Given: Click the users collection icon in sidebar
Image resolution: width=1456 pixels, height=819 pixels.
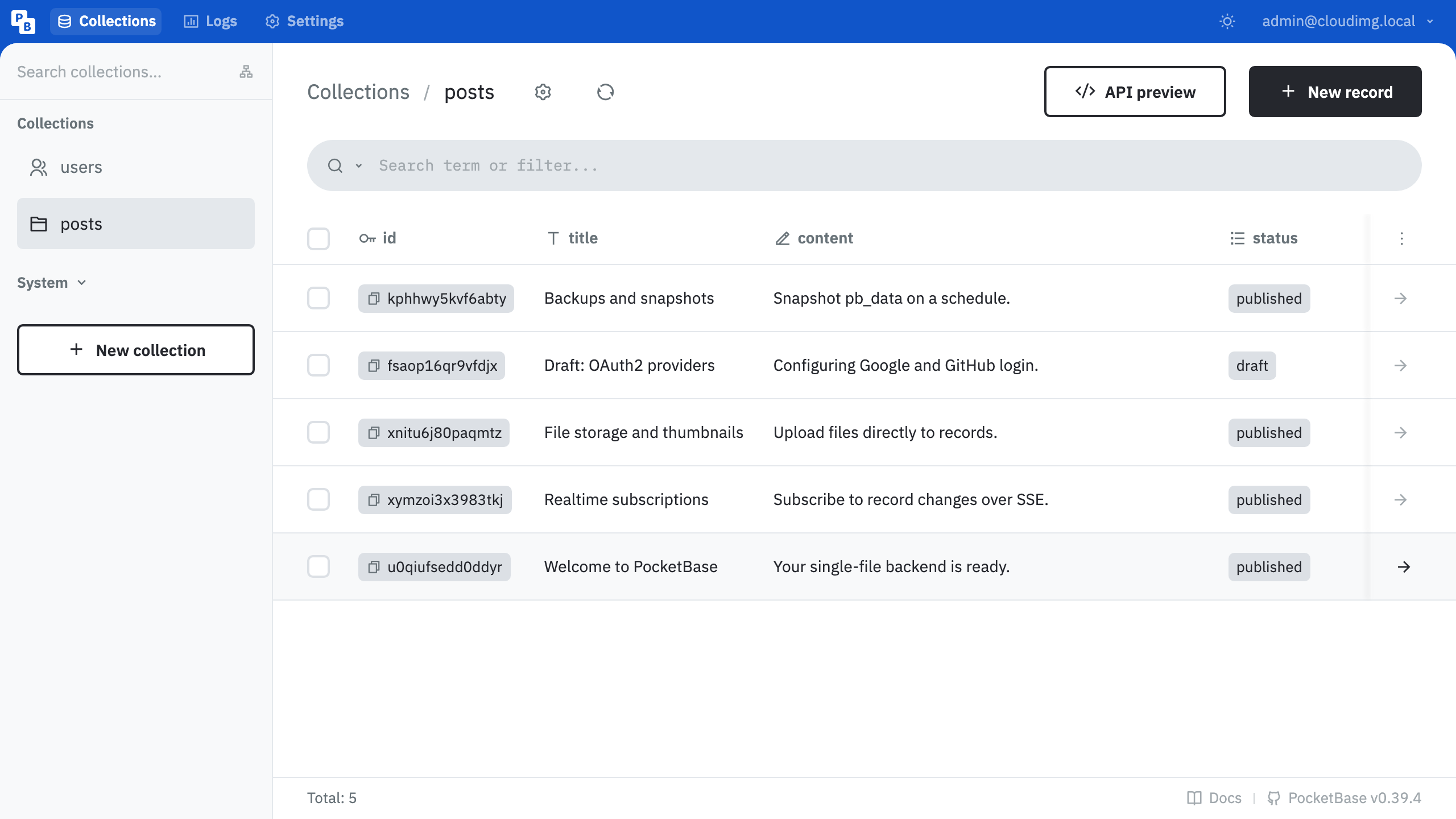Looking at the screenshot, I should click(38, 167).
